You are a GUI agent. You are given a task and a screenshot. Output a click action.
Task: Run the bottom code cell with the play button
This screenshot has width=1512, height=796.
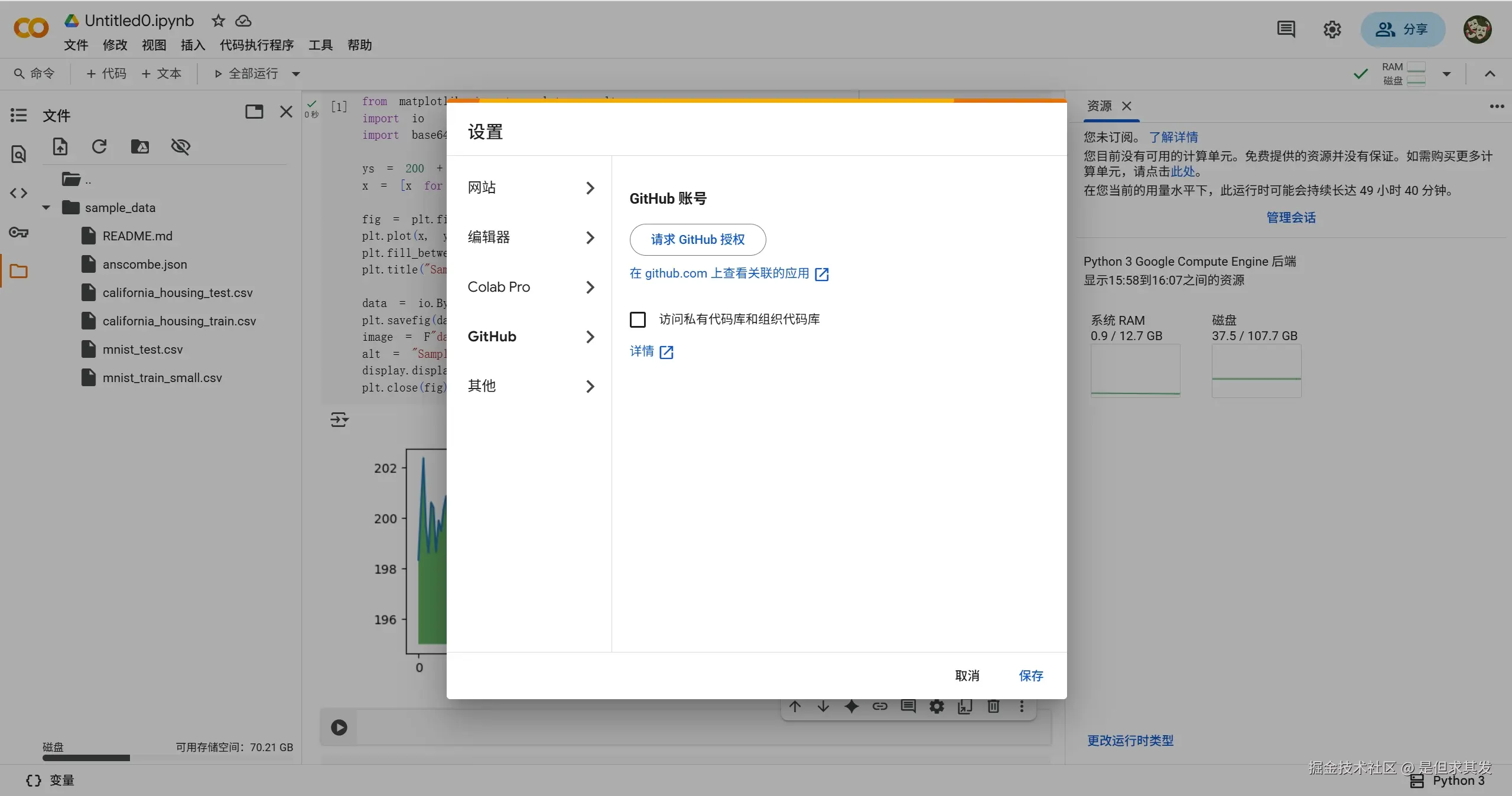point(339,728)
